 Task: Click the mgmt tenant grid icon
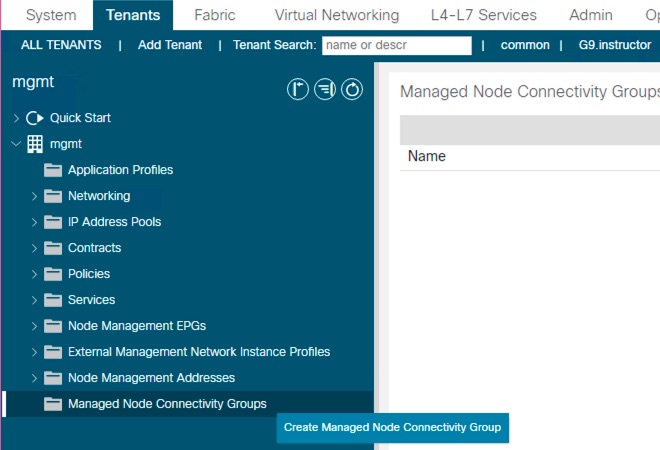[x=34, y=144]
